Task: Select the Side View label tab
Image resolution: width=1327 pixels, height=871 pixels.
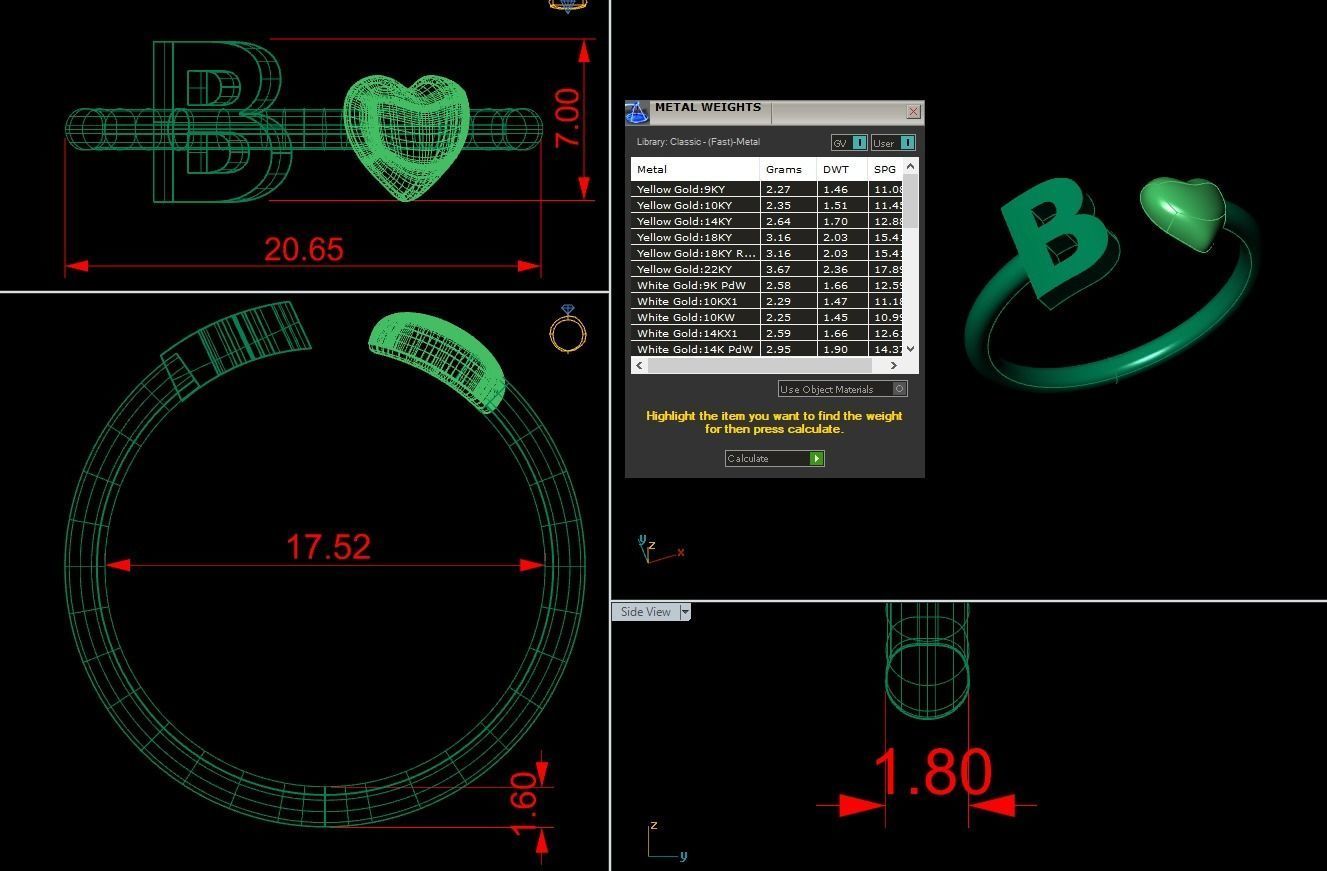Action: point(646,612)
